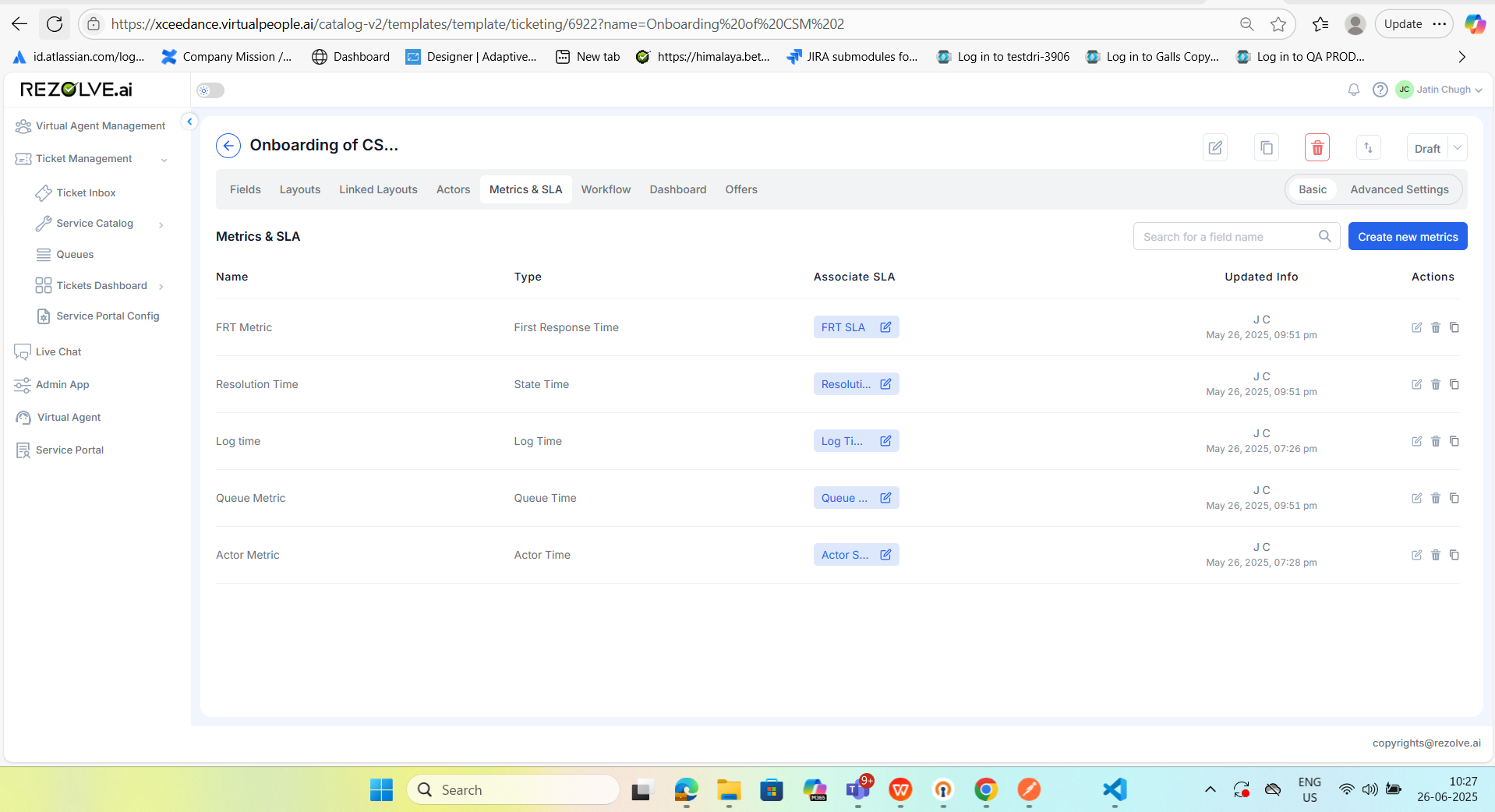This screenshot has height=812, width=1495.
Task: Copy the Log time metric
Action: point(1454,441)
